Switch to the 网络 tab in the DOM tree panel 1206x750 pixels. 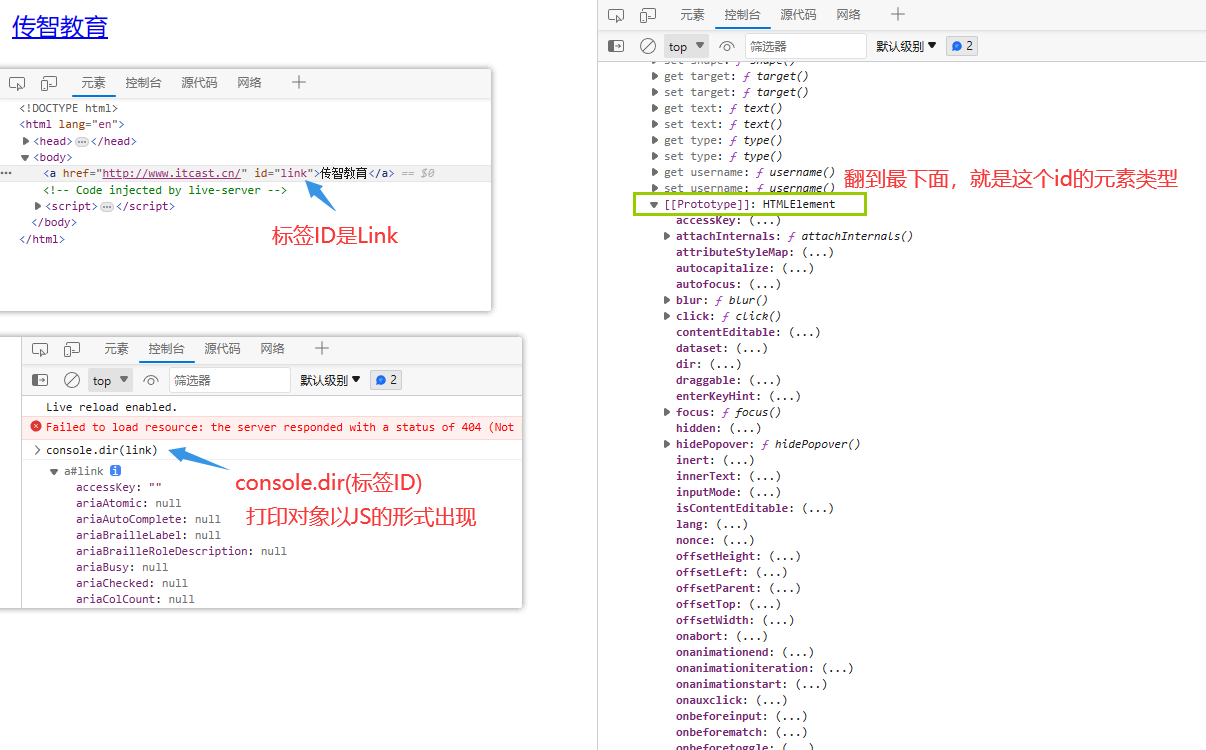pos(249,83)
